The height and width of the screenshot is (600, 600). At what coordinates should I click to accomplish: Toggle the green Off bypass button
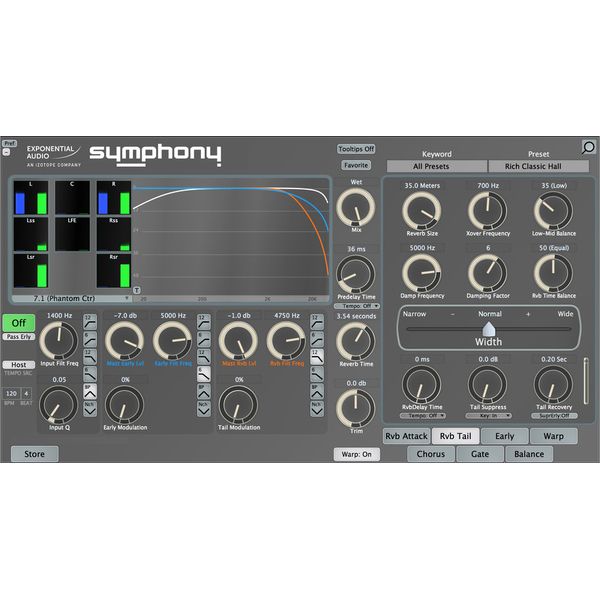point(18,323)
